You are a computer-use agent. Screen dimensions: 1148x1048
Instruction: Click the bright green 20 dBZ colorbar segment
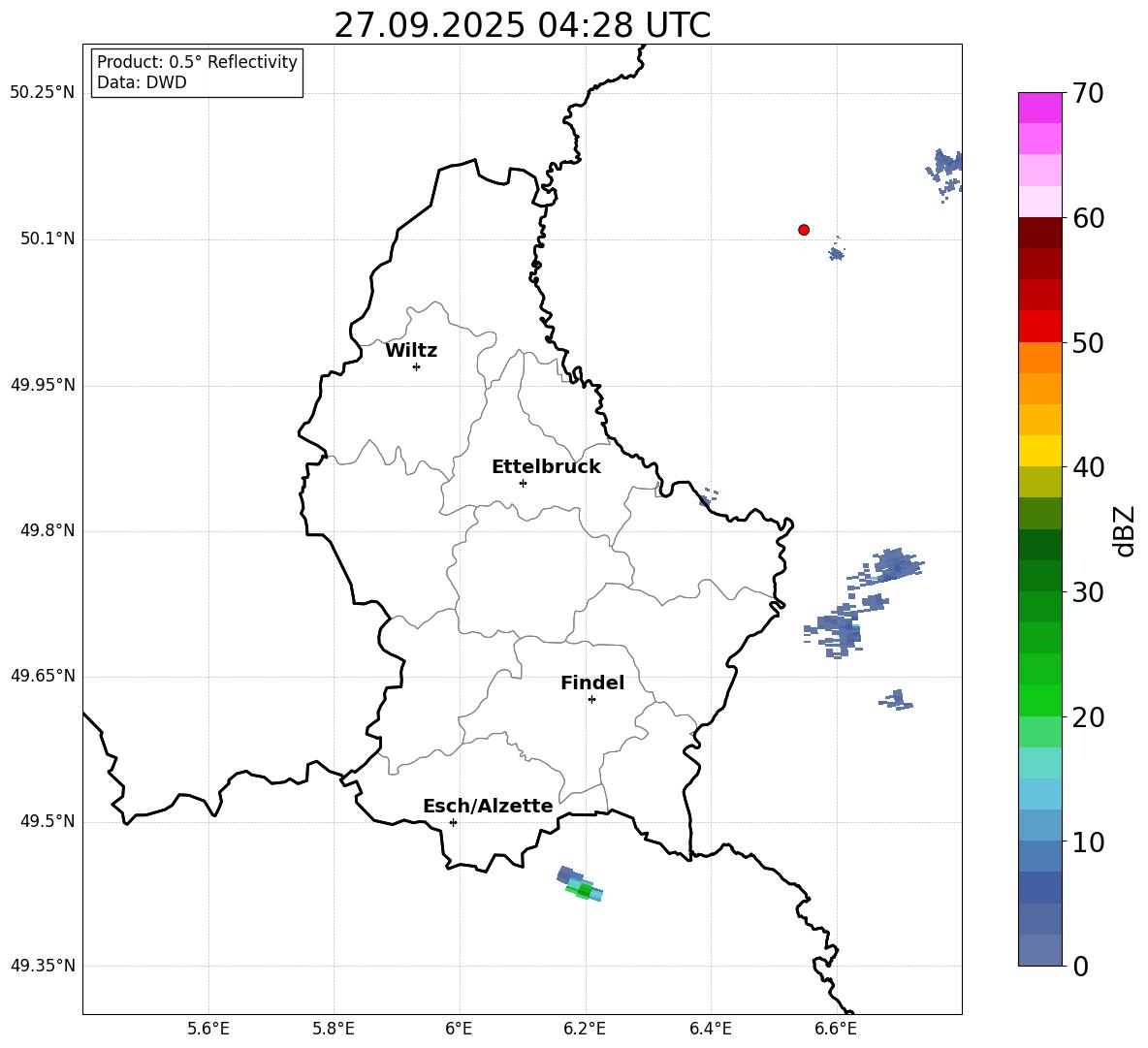tap(1039, 700)
